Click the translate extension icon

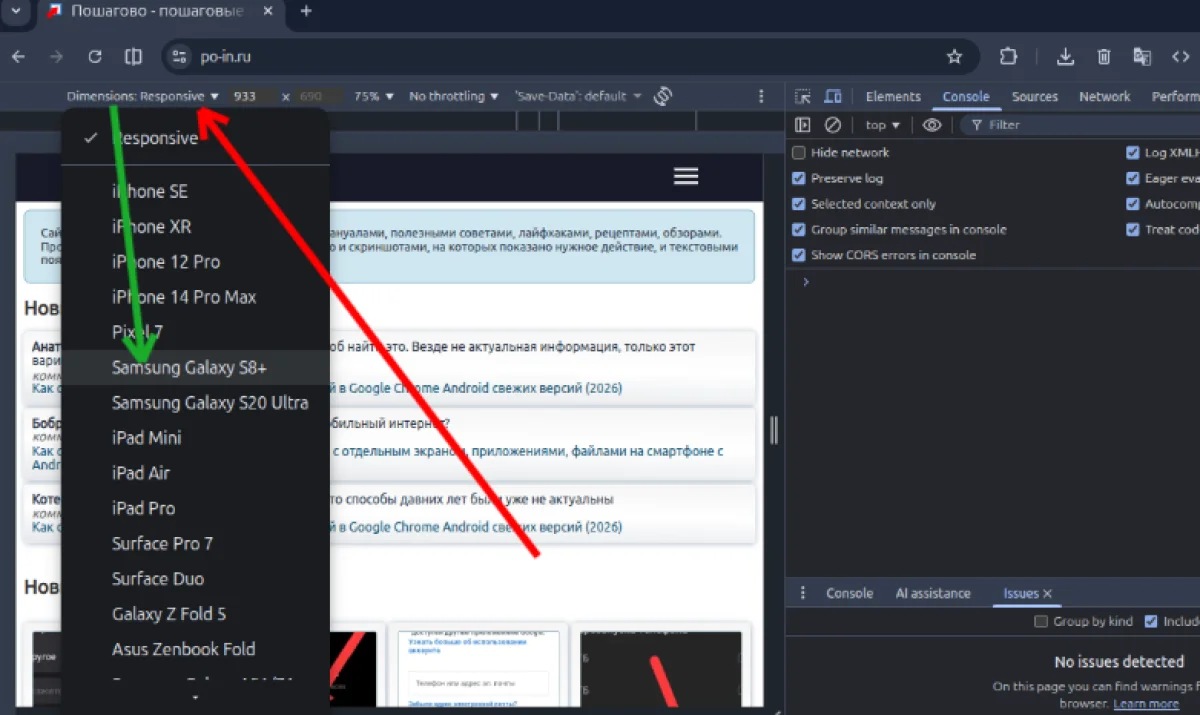coord(1142,57)
